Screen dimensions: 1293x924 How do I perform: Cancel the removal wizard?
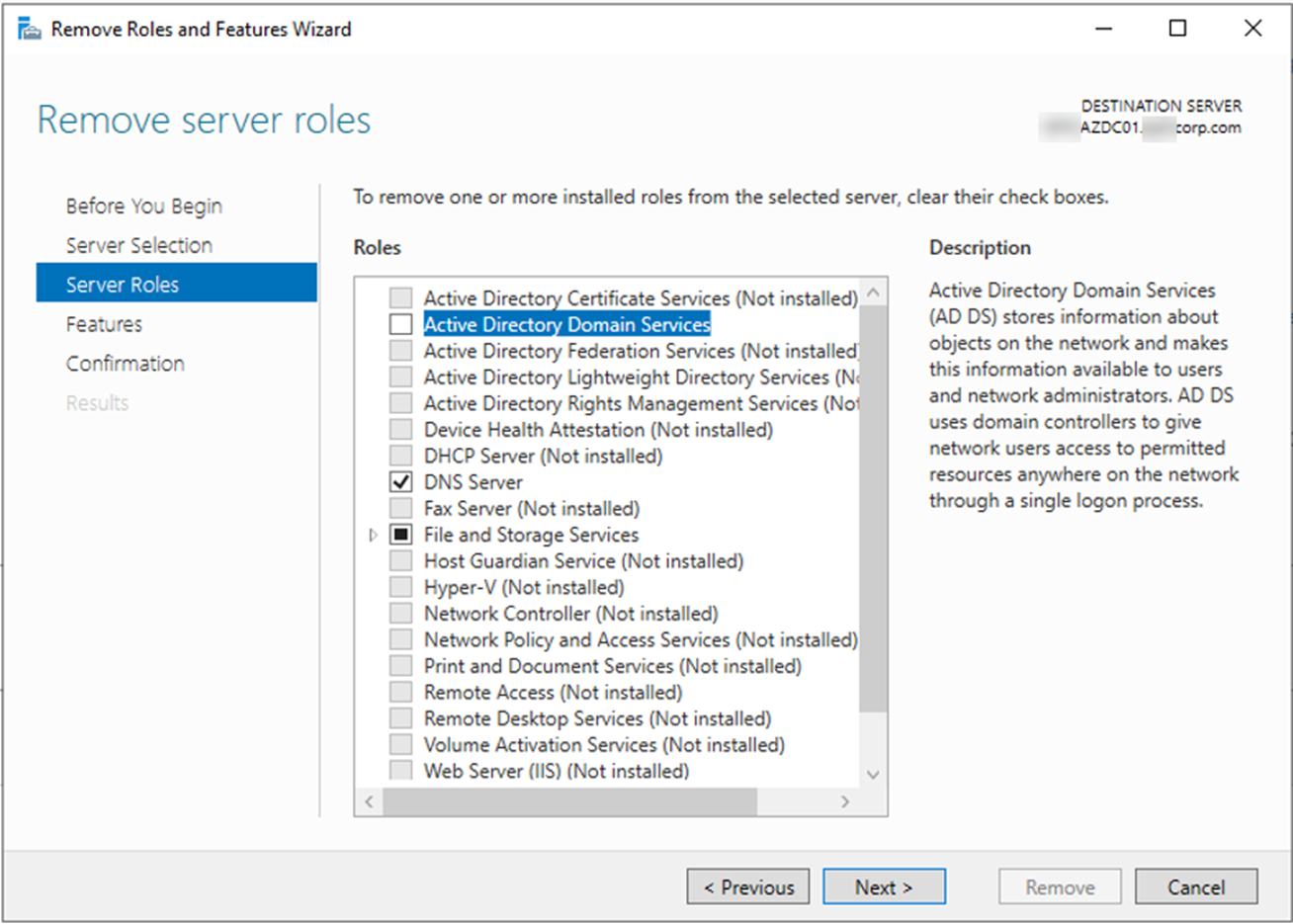[1195, 886]
